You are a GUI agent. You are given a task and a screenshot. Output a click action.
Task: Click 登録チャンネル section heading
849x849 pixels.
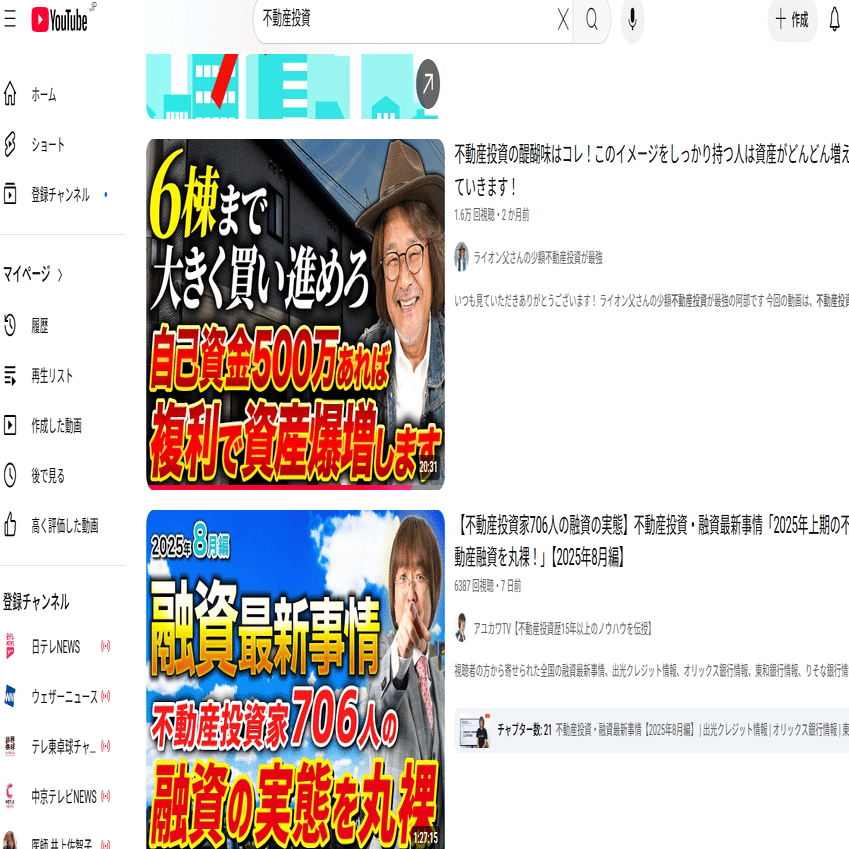pyautogui.click(x=36, y=602)
